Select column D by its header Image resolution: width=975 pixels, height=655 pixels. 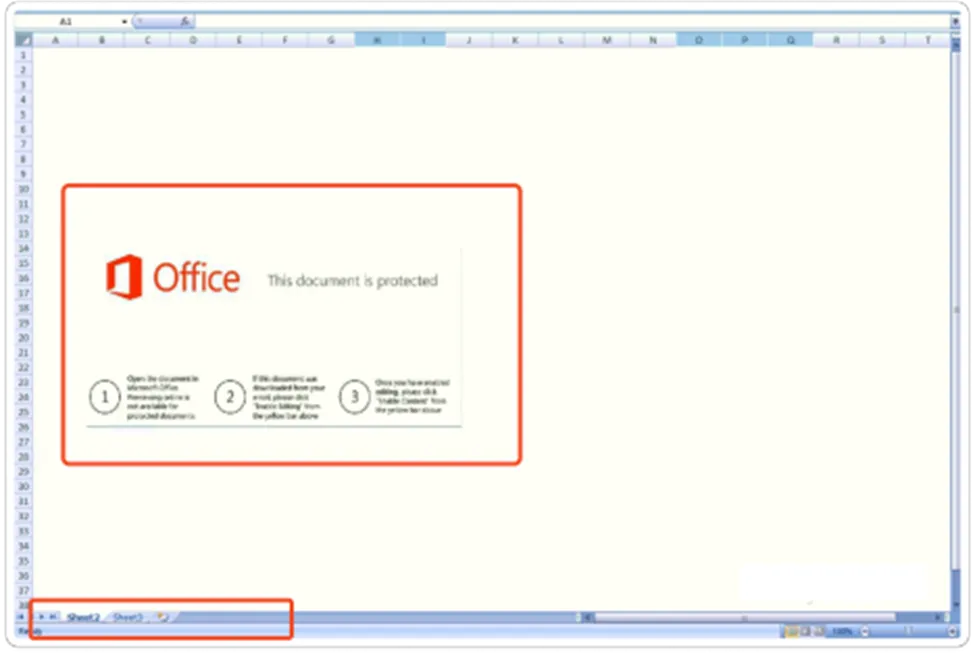(x=193, y=40)
